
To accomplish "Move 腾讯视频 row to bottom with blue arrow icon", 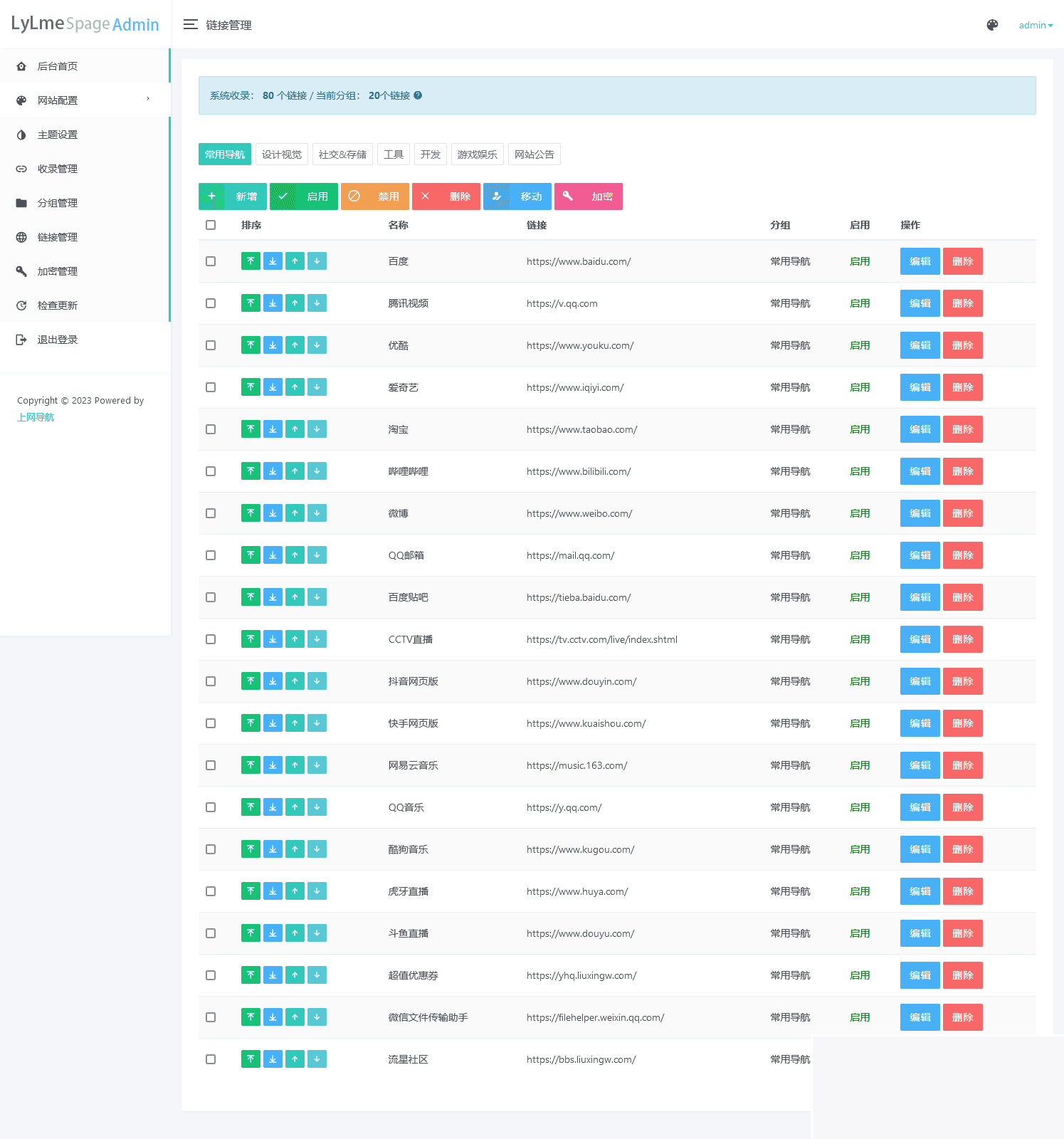I will pos(273,303).
